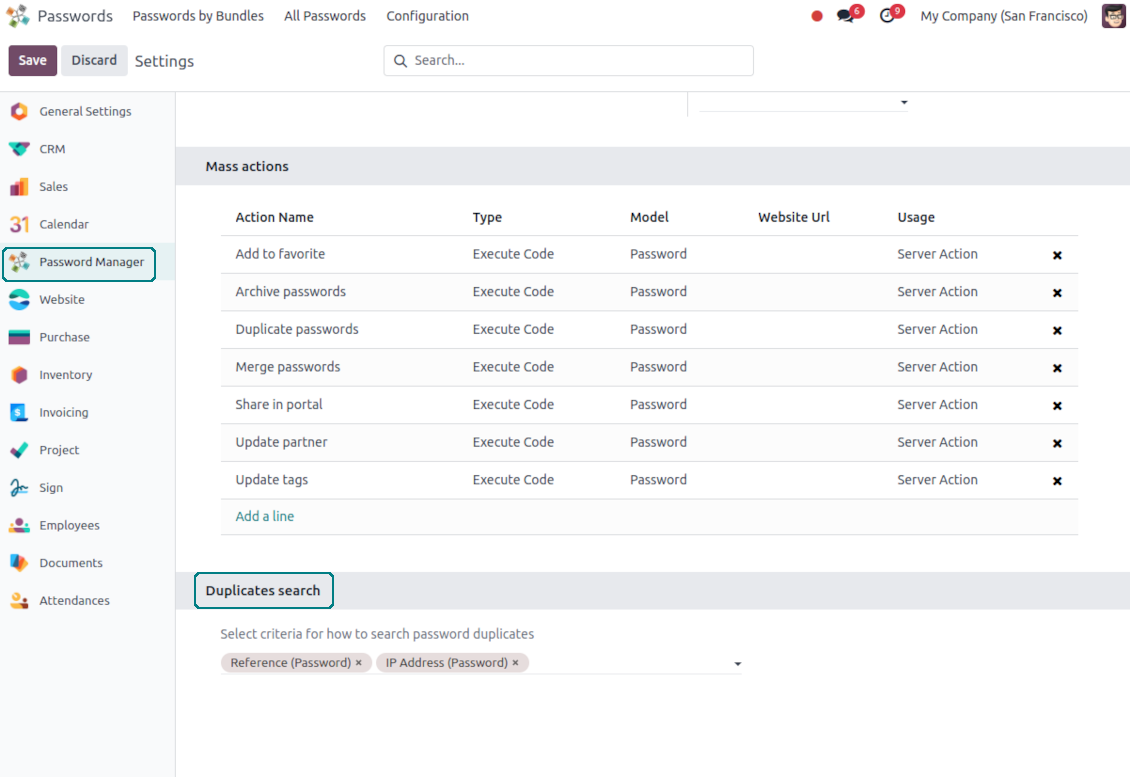
Task: Open the user avatar menu
Action: [1113, 16]
